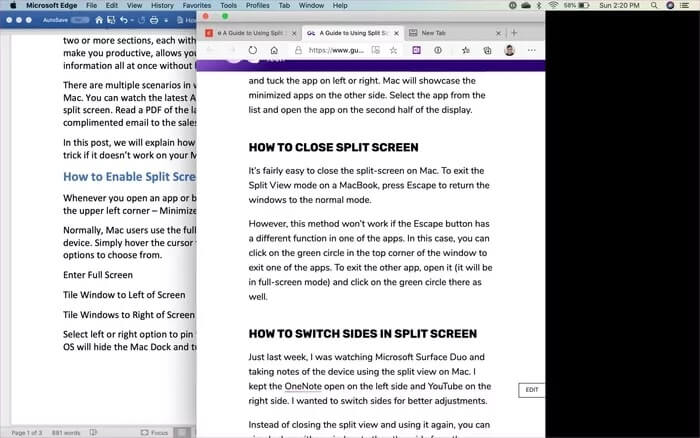Click the Refresh button in Edge

253,50
